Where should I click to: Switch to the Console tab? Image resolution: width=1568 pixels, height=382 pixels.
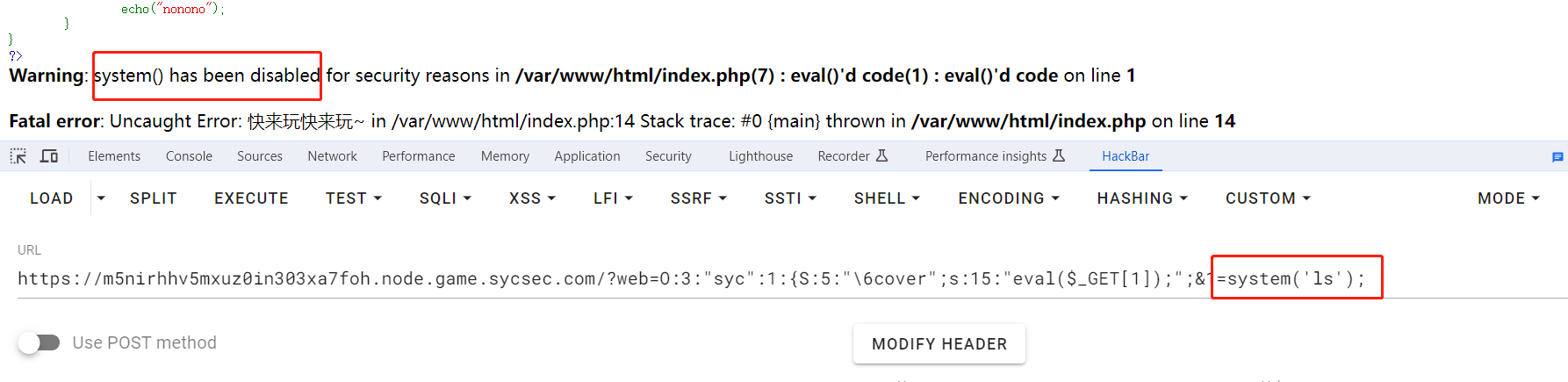(189, 156)
